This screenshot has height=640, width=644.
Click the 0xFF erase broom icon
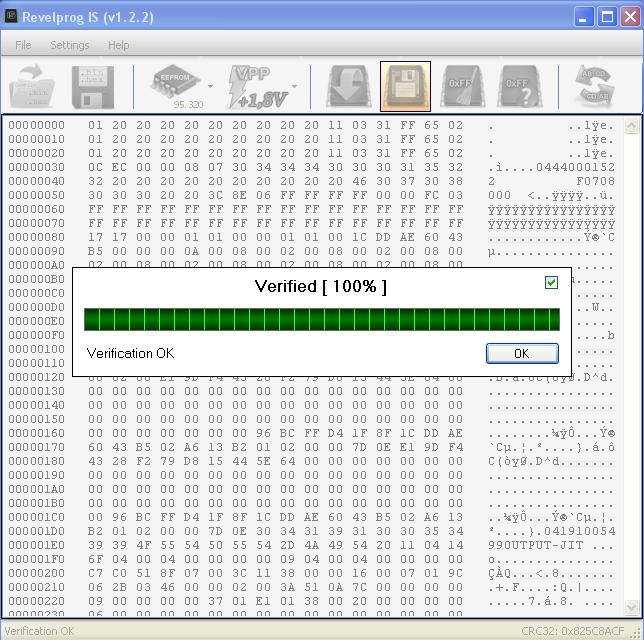click(462, 86)
